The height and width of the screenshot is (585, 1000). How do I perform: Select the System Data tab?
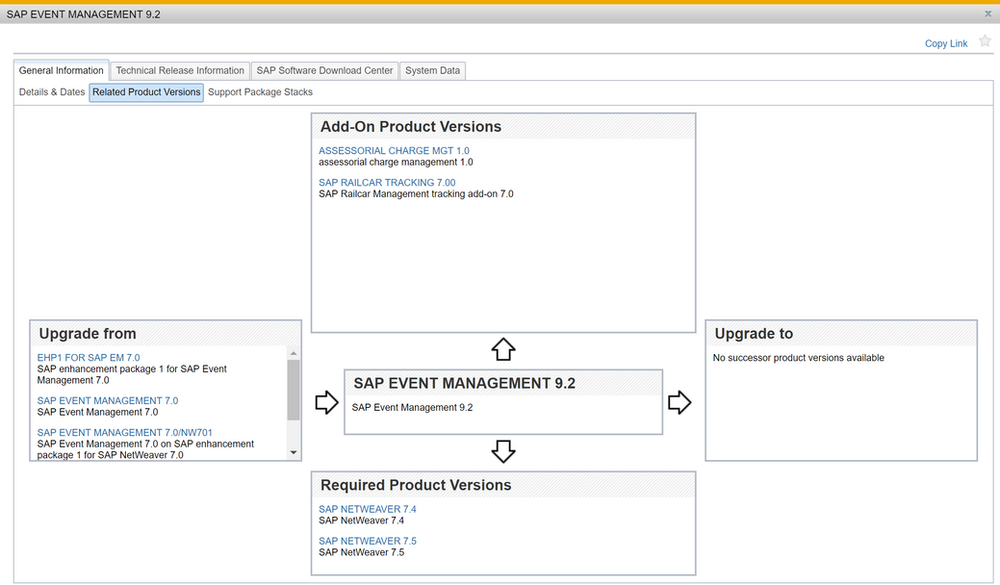pos(432,71)
